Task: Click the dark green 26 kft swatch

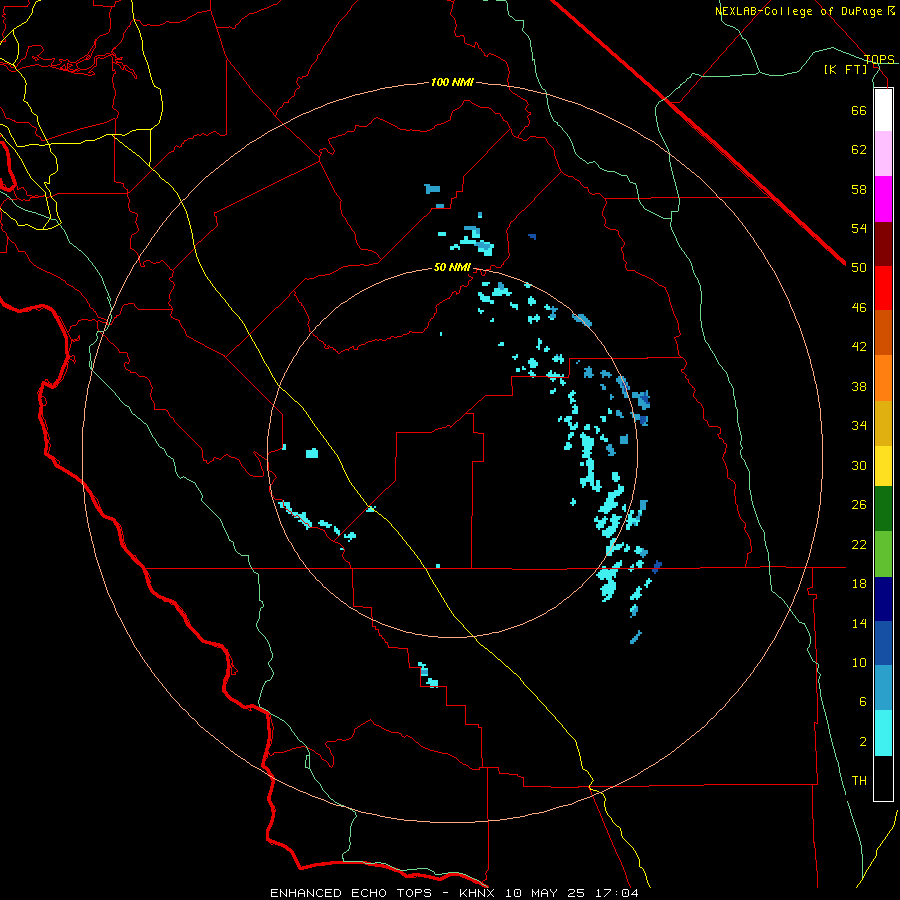Action: (x=883, y=509)
